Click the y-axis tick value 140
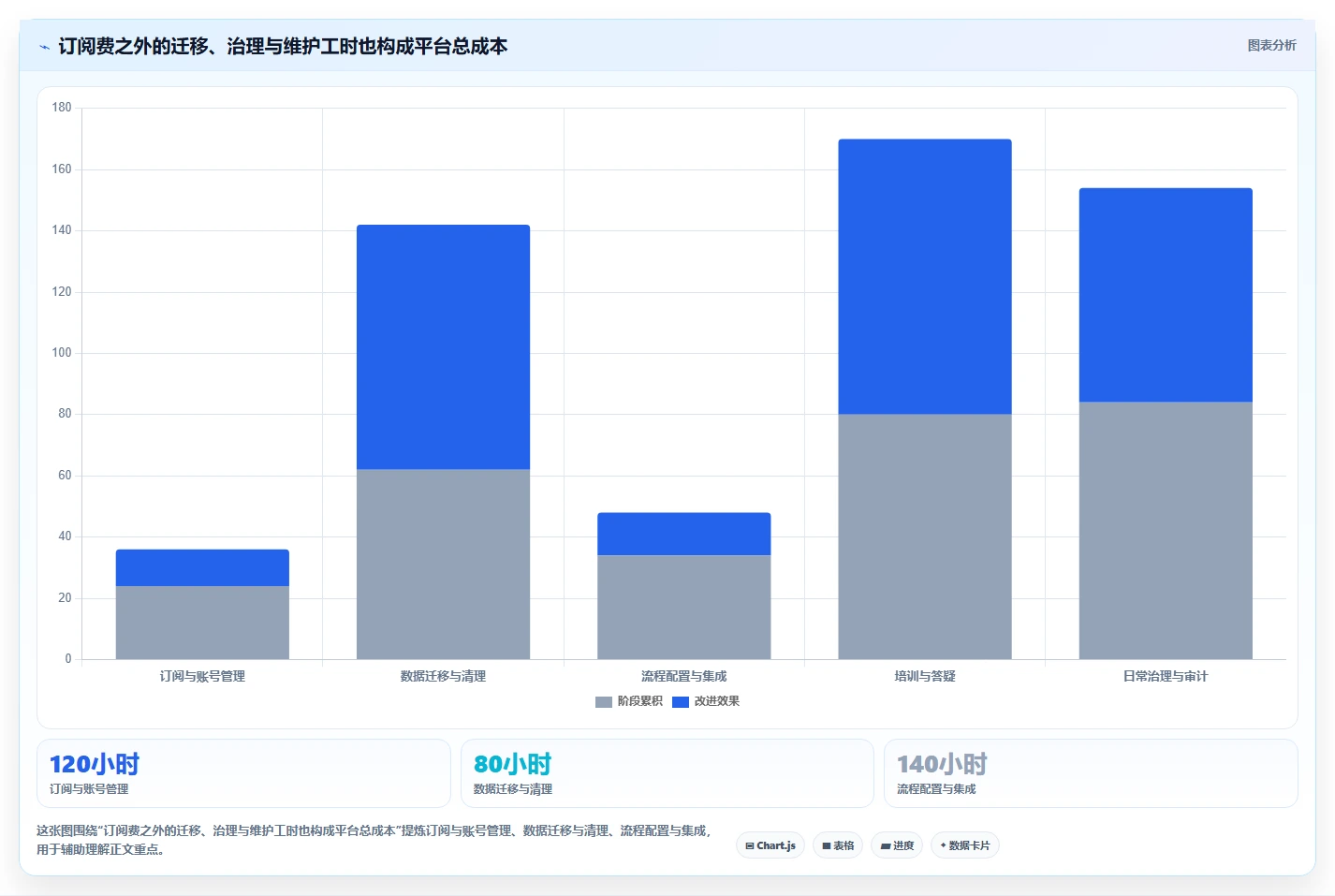 62,230
